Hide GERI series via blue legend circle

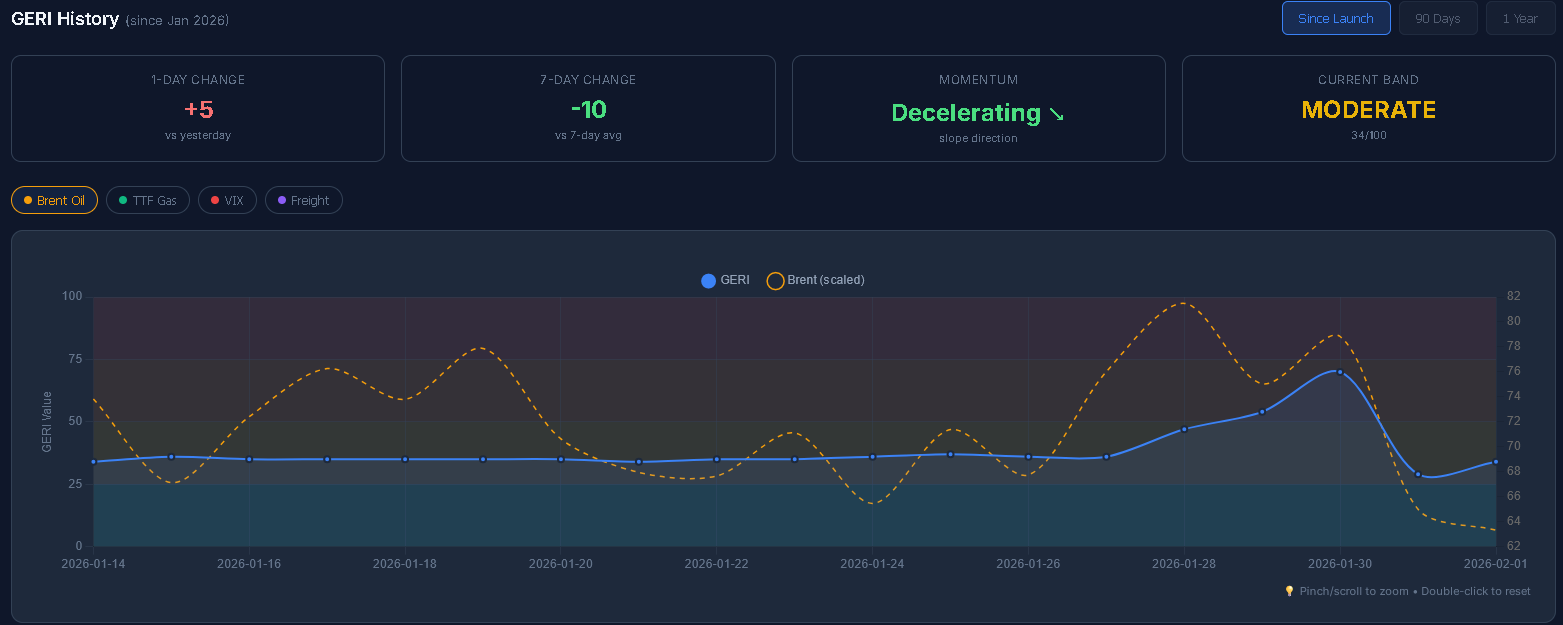[709, 281]
